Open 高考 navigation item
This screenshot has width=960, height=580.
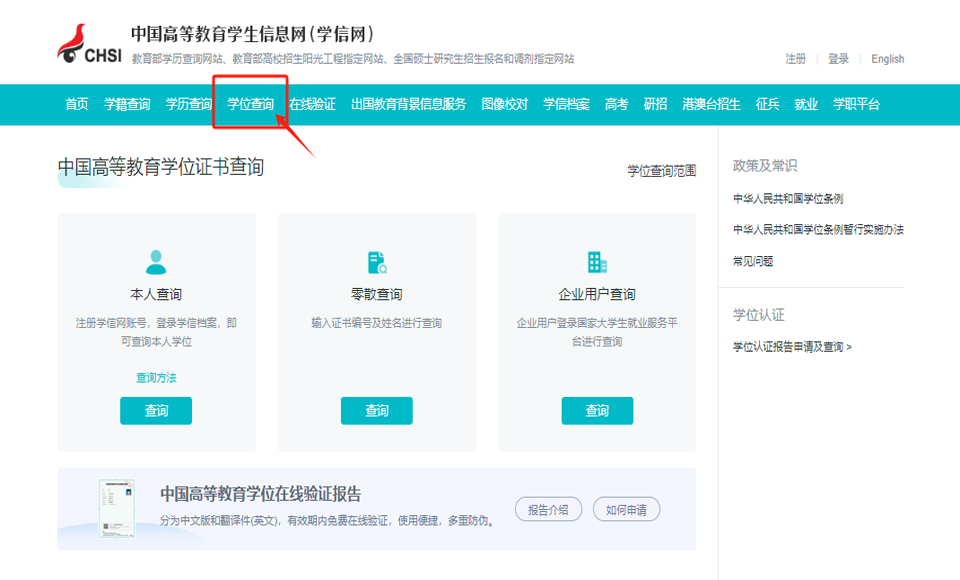[617, 104]
